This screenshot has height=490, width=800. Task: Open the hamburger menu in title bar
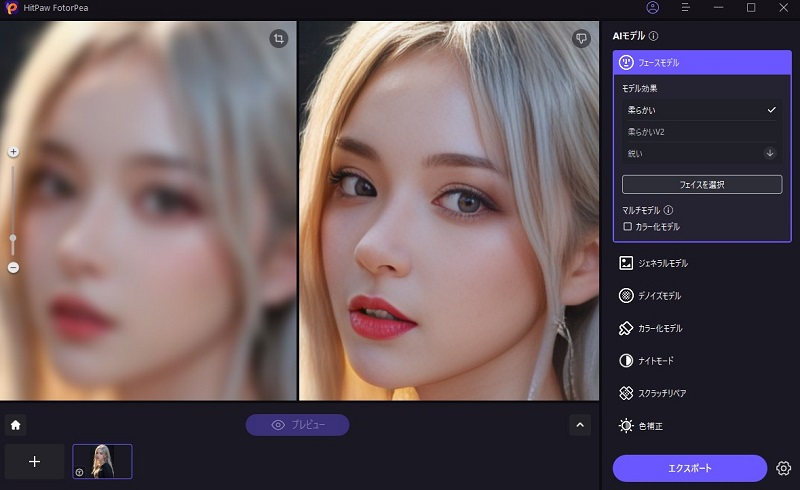click(686, 8)
